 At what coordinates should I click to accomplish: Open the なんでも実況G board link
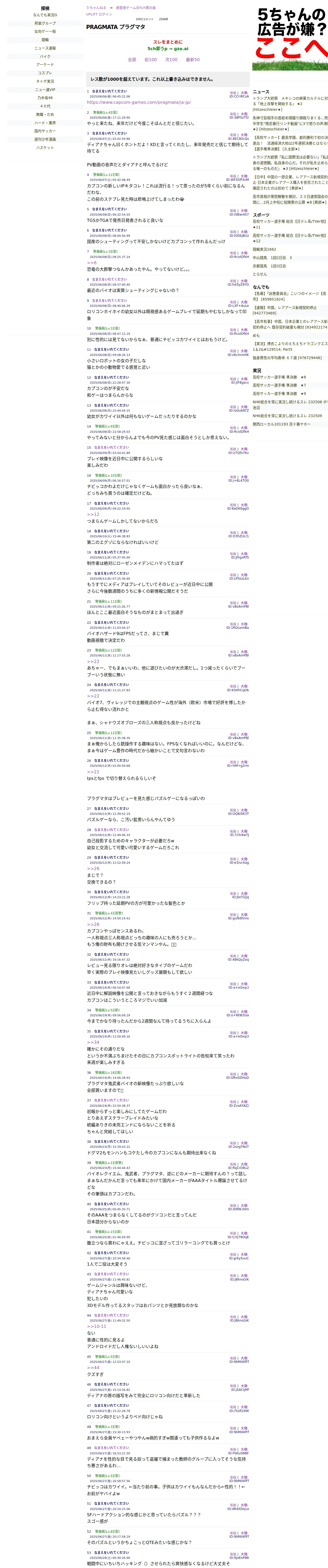pos(45,15)
